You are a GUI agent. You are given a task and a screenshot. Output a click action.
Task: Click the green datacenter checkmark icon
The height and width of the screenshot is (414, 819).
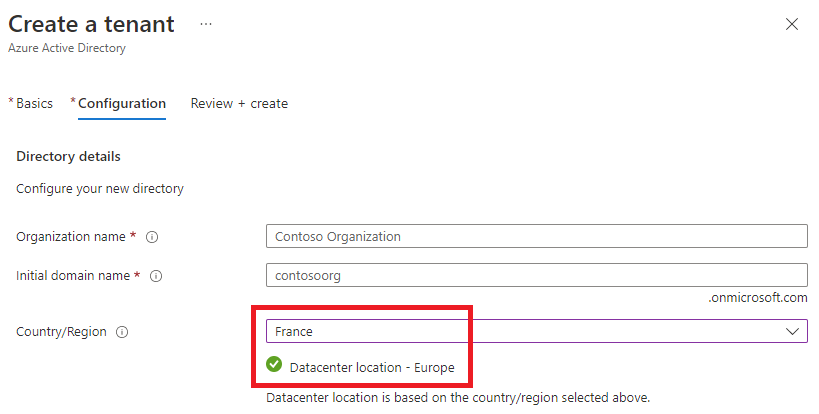pos(274,364)
